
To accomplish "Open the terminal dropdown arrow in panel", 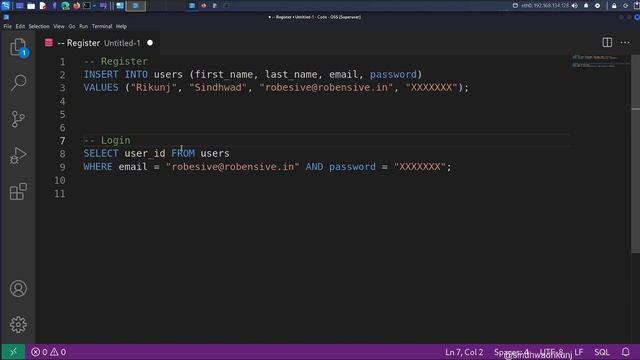I will [94, 6].
